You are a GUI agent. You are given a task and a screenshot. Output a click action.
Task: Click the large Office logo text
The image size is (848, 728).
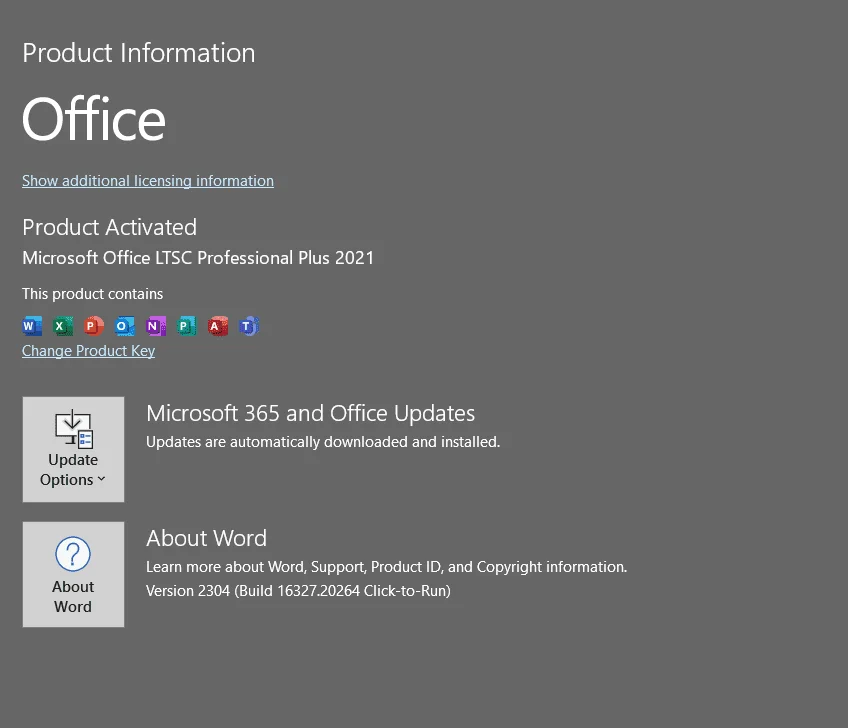point(94,119)
